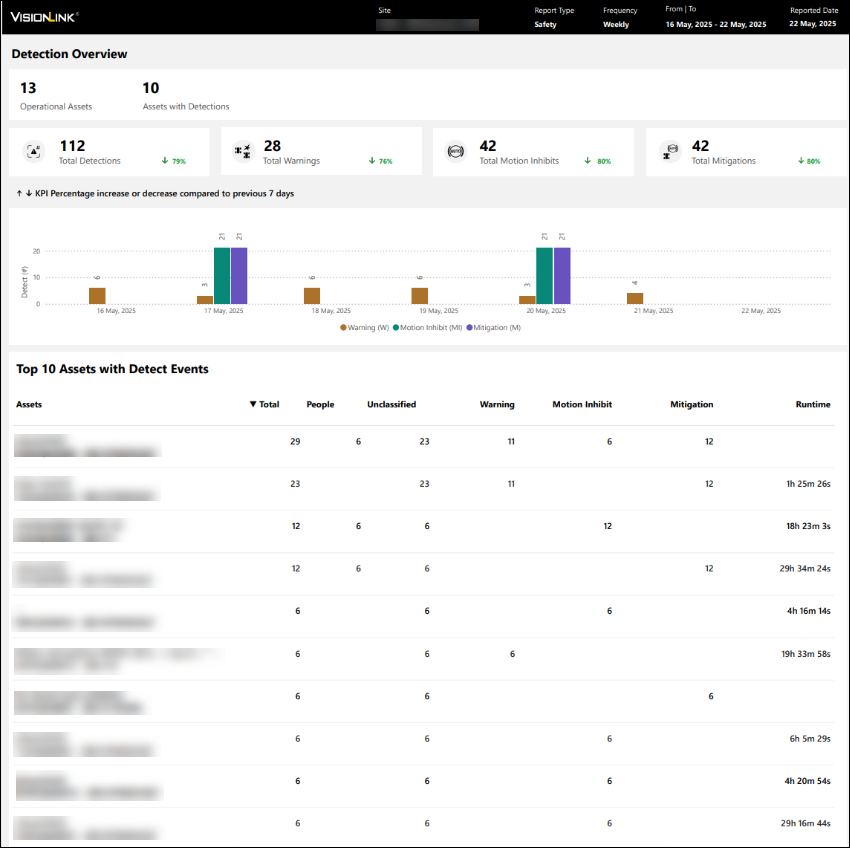The width and height of the screenshot is (850, 848).
Task: Click the Unclassified column header
Action: (391, 405)
